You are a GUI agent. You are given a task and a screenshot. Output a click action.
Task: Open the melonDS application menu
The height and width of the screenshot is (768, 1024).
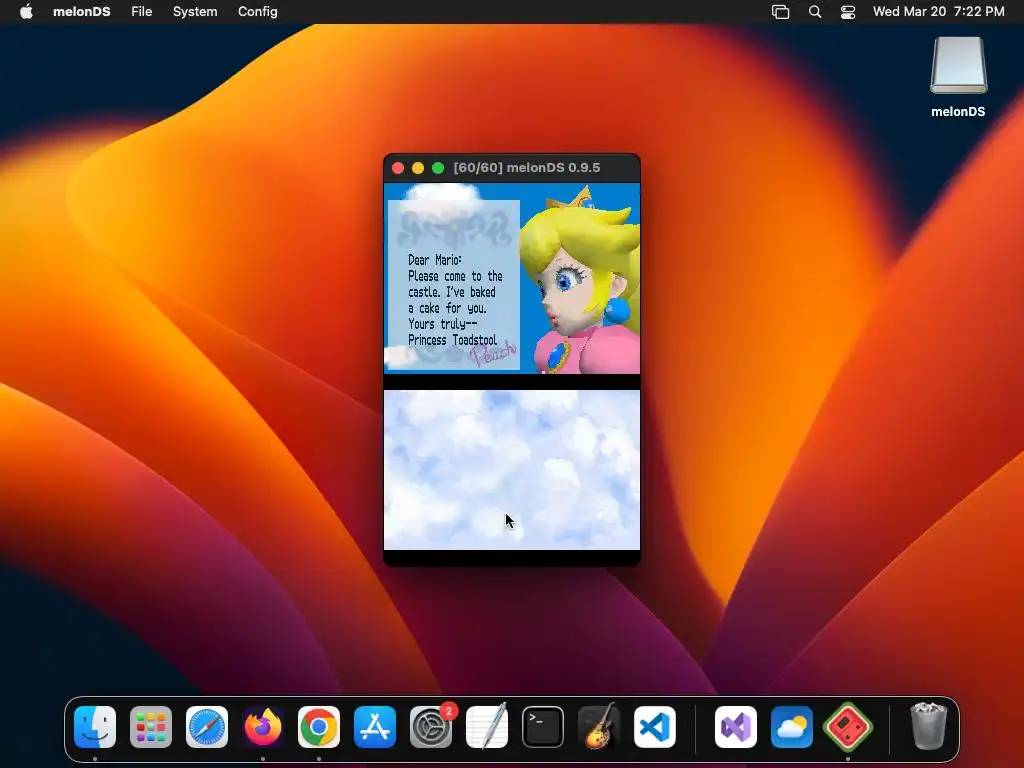click(82, 12)
